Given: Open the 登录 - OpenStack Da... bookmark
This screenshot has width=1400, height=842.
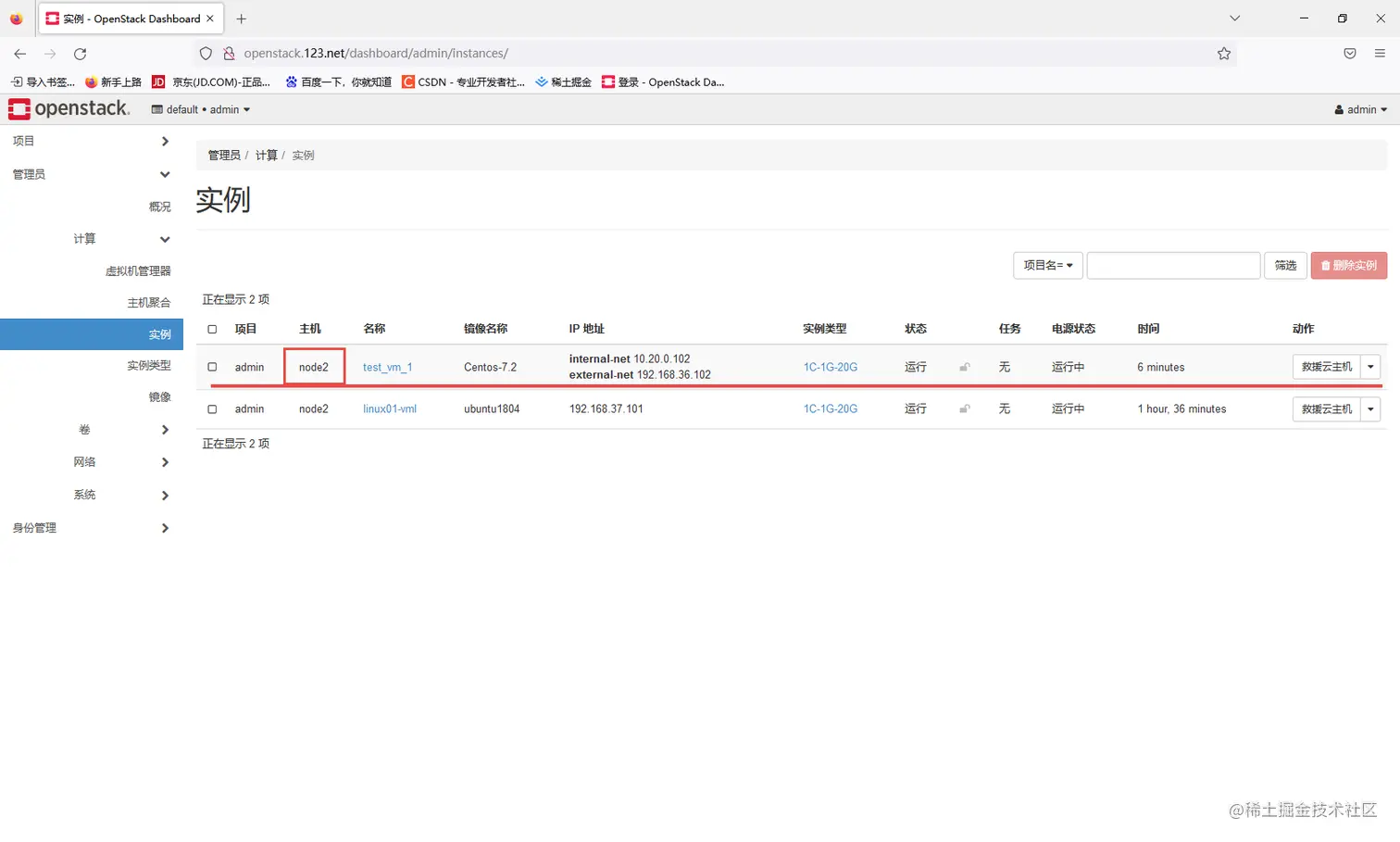Looking at the screenshot, I should (x=663, y=82).
